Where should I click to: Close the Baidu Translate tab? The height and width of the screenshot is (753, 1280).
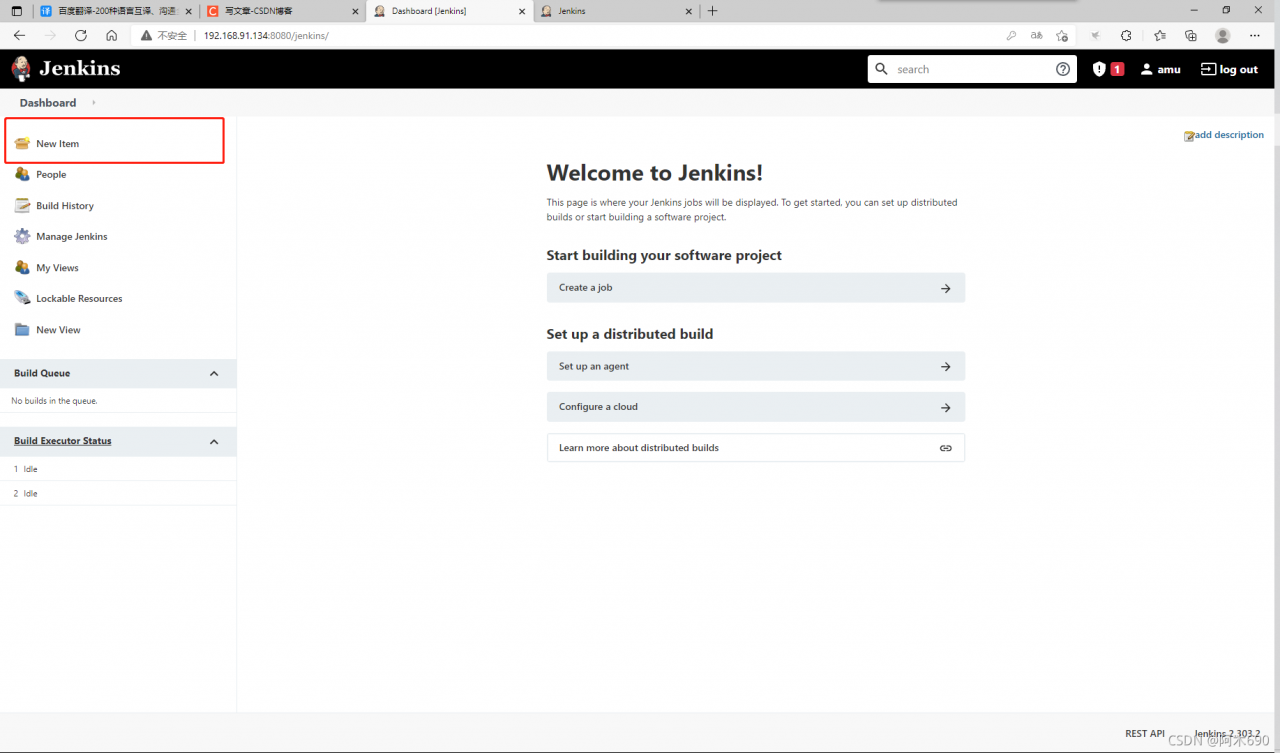(188, 11)
